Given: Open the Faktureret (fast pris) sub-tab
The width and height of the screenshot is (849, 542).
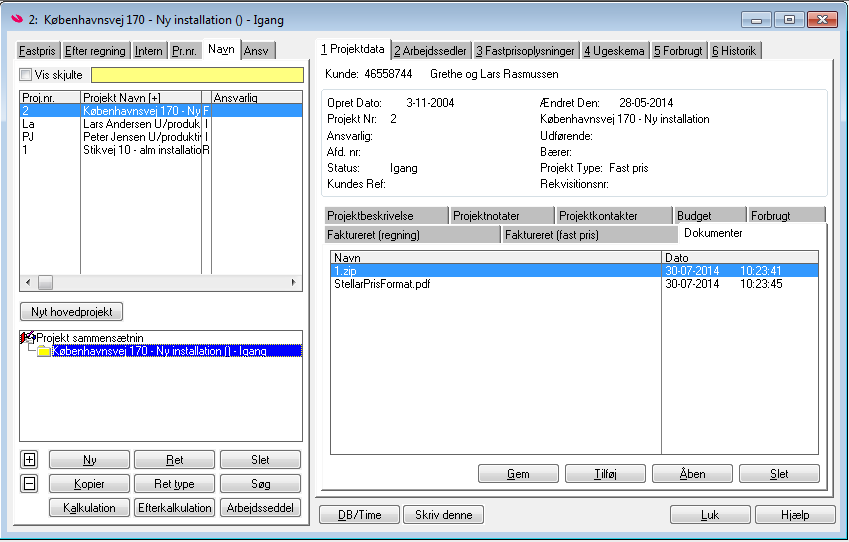Looking at the screenshot, I should click(x=590, y=234).
